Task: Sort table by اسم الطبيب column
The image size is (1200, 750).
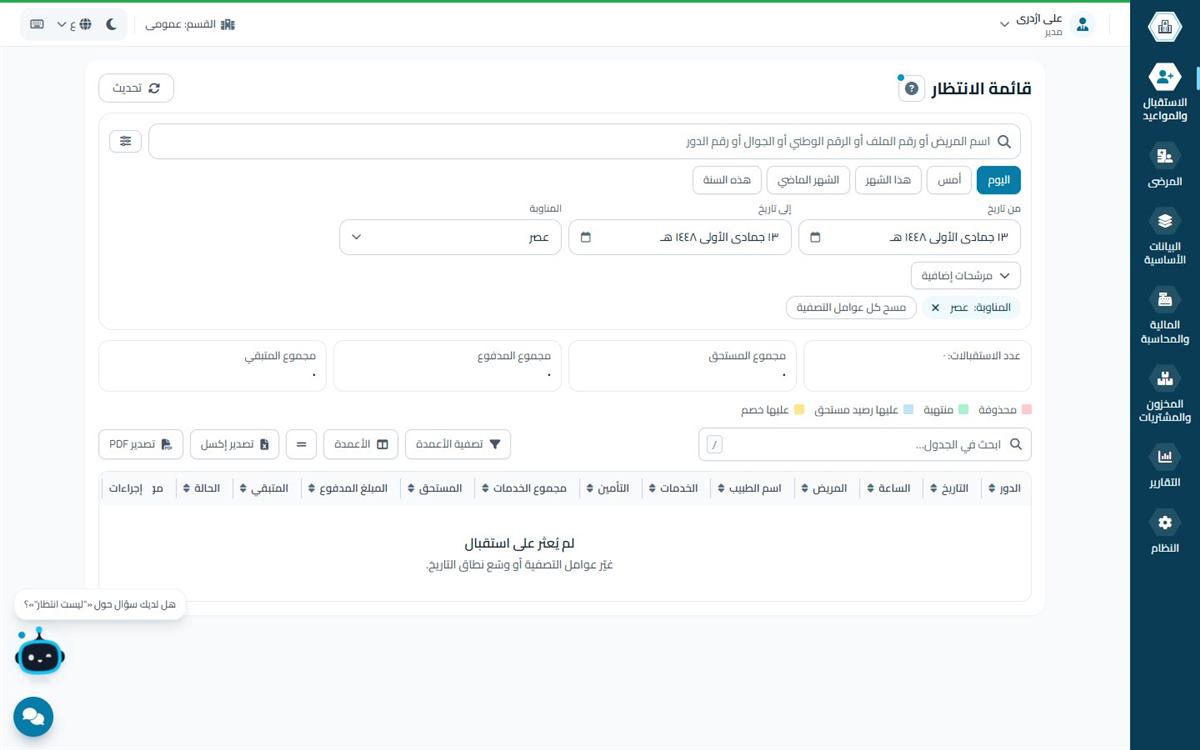Action: pyautogui.click(x=748, y=488)
